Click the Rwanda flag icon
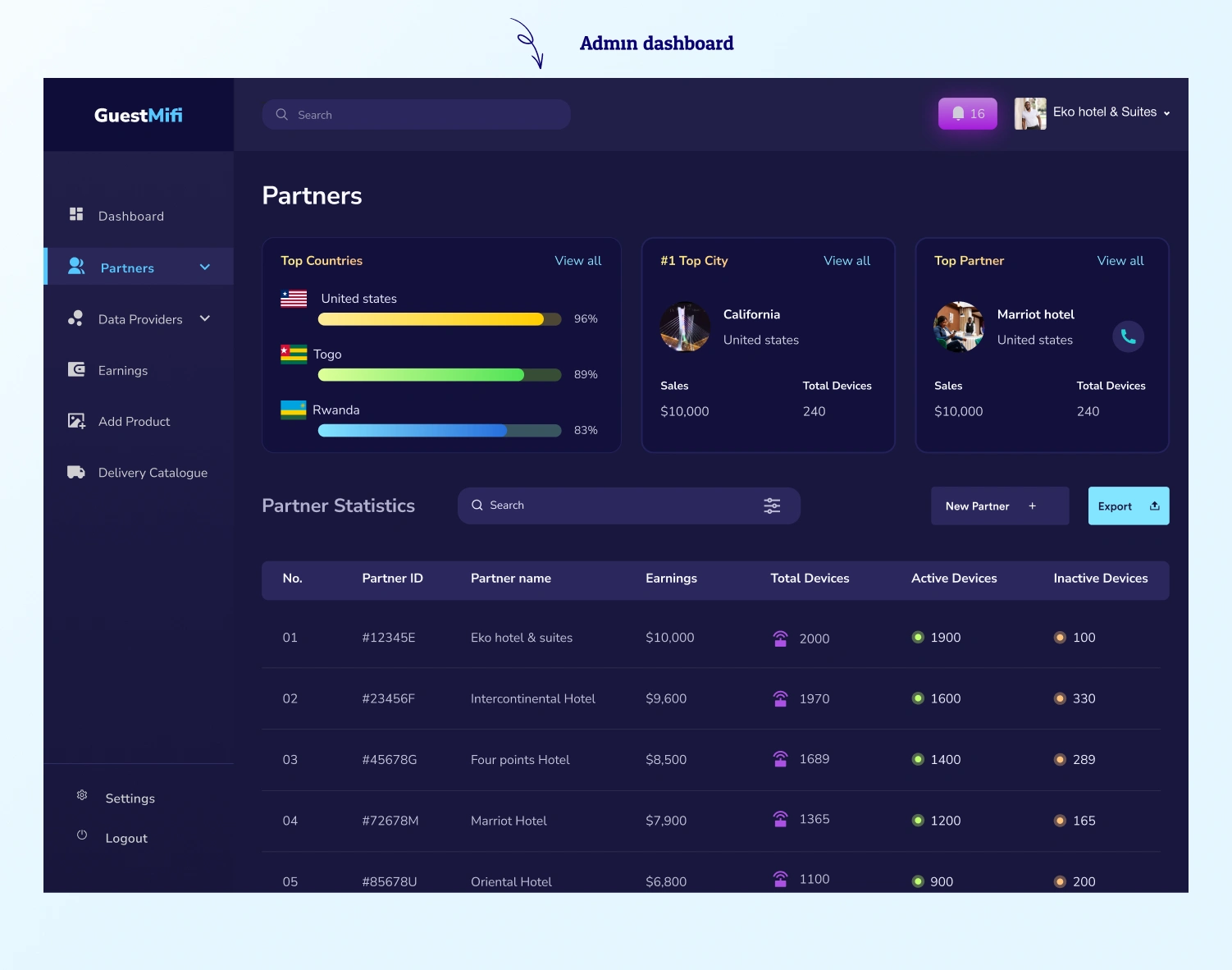Screen dimensions: 1232x970 tap(294, 410)
